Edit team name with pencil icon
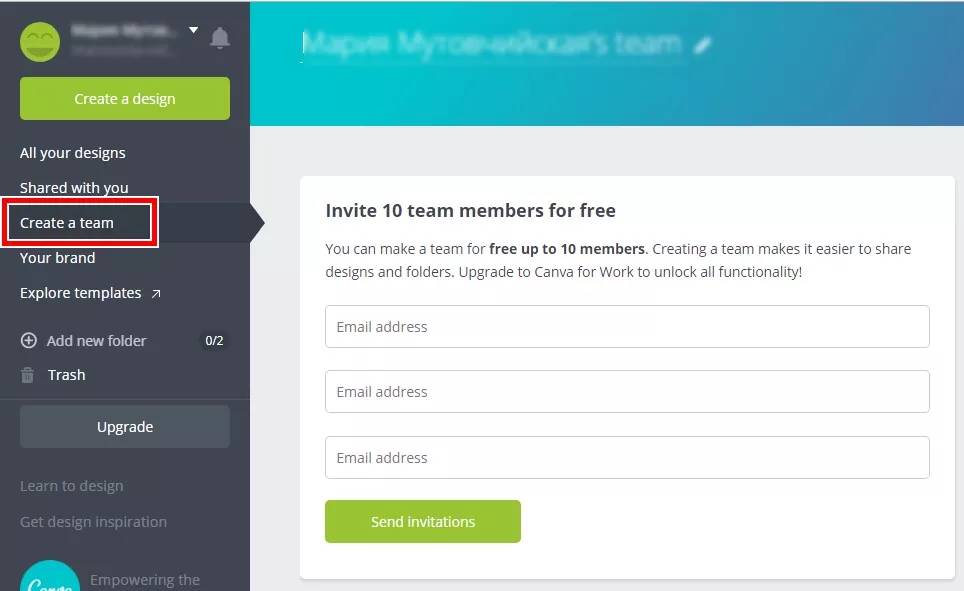The image size is (964, 591). [x=702, y=45]
